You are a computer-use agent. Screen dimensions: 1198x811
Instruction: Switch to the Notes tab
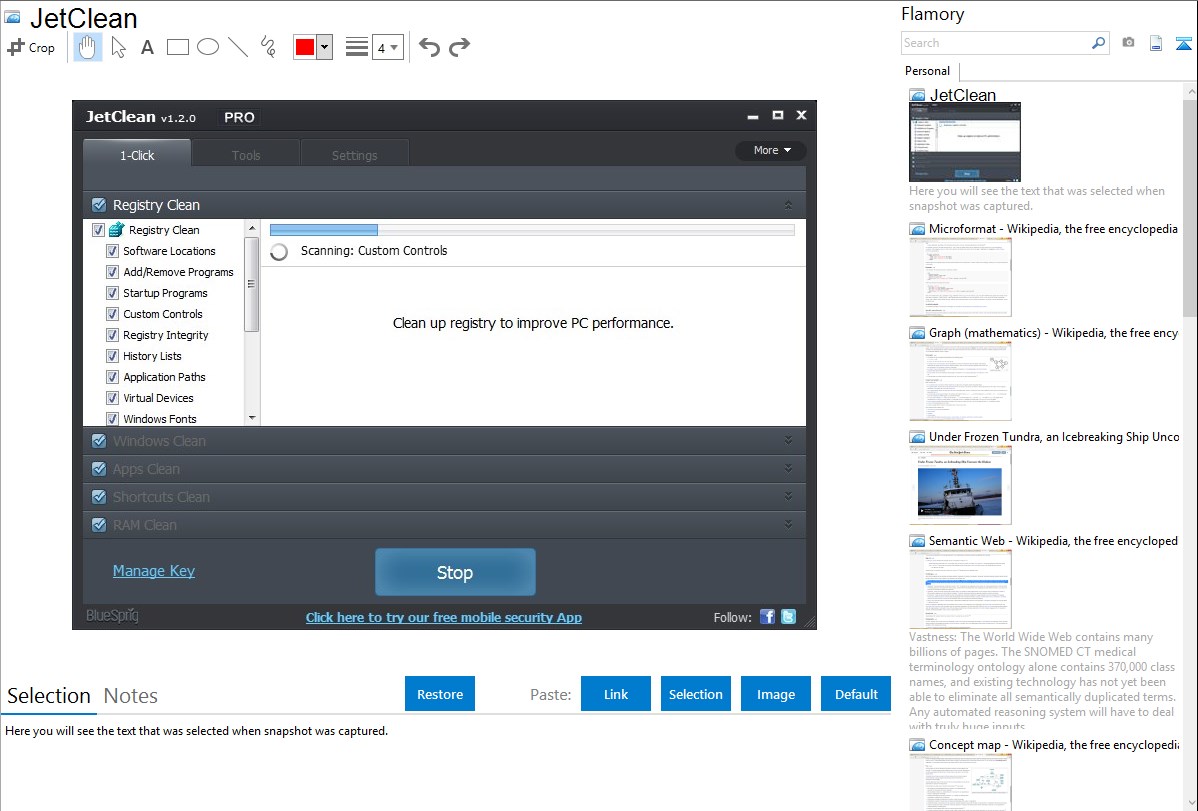click(x=131, y=696)
